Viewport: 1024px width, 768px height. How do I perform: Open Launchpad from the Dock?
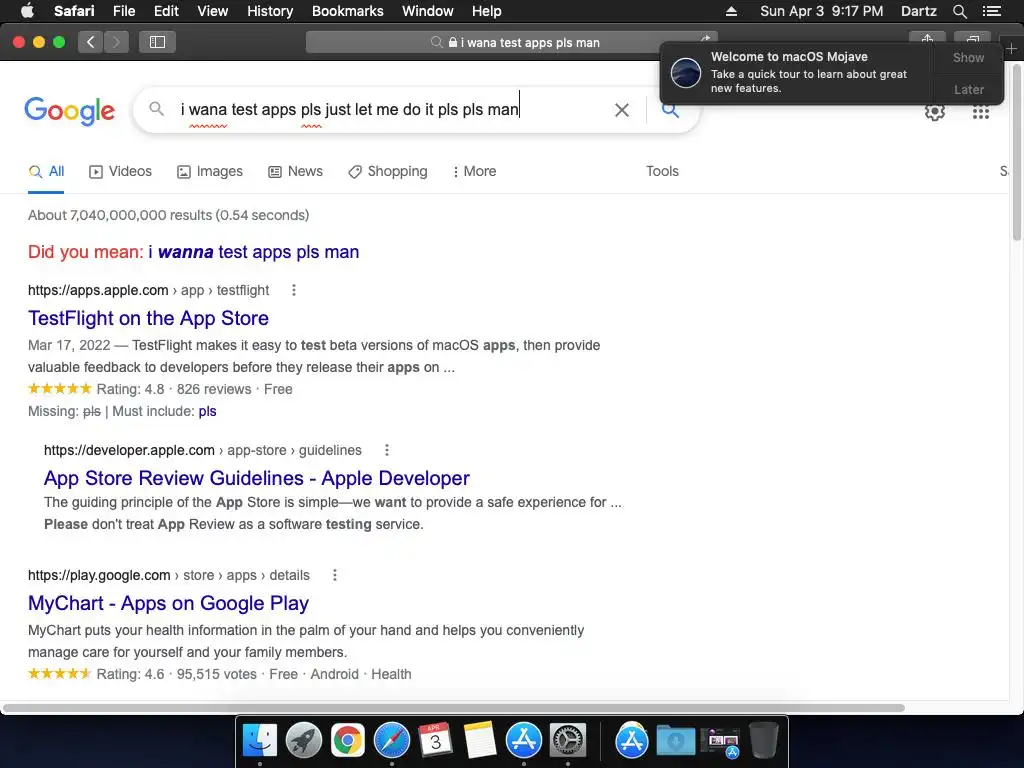click(x=304, y=741)
